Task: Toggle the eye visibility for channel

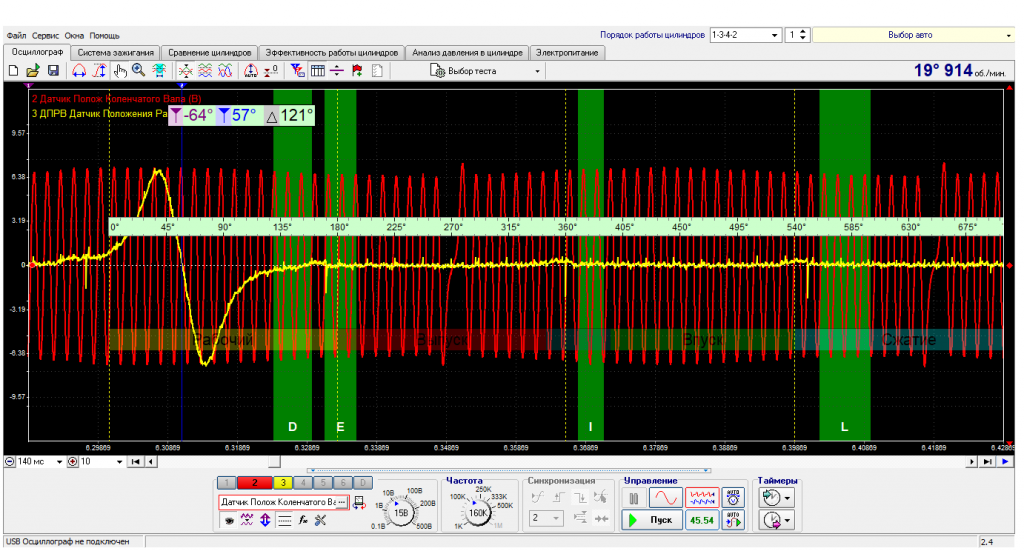Action: point(229,520)
